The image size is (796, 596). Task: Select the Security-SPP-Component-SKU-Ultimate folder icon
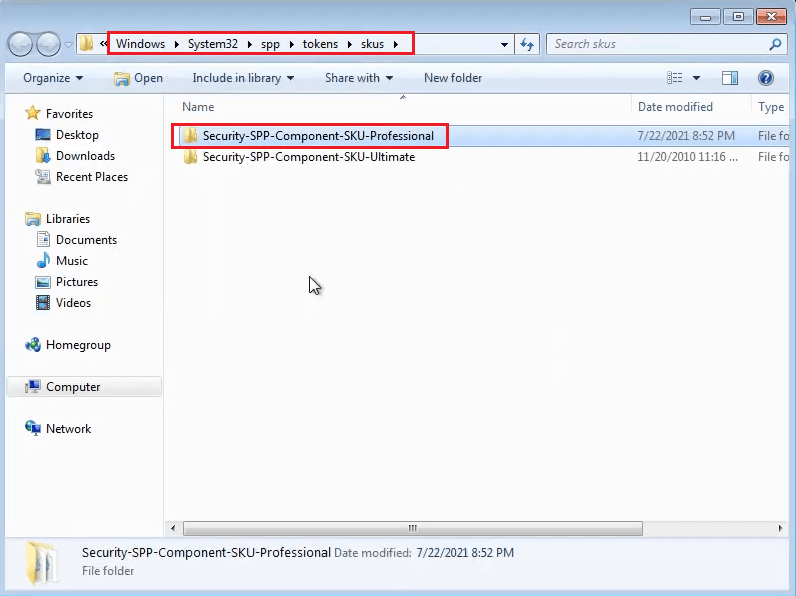tap(190, 157)
